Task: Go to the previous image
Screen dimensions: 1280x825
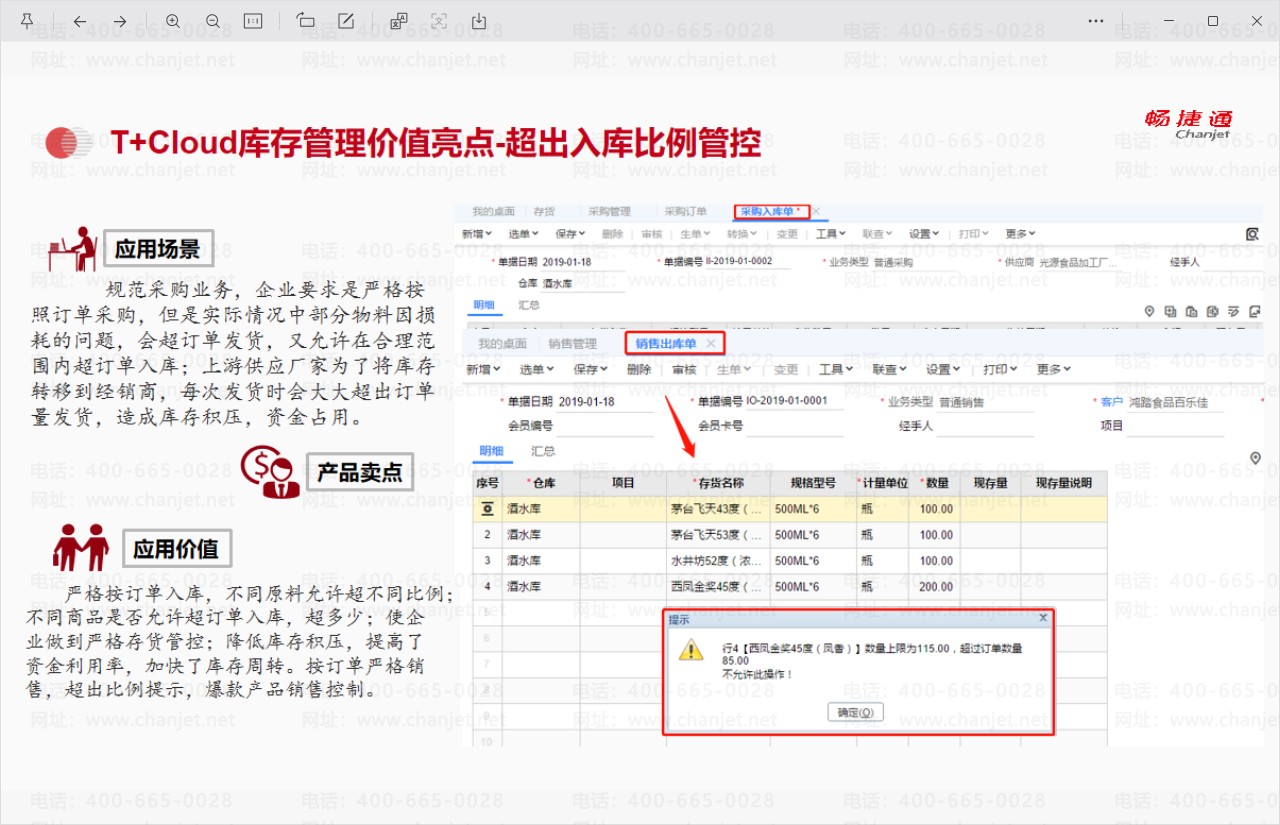Action: 80,21
